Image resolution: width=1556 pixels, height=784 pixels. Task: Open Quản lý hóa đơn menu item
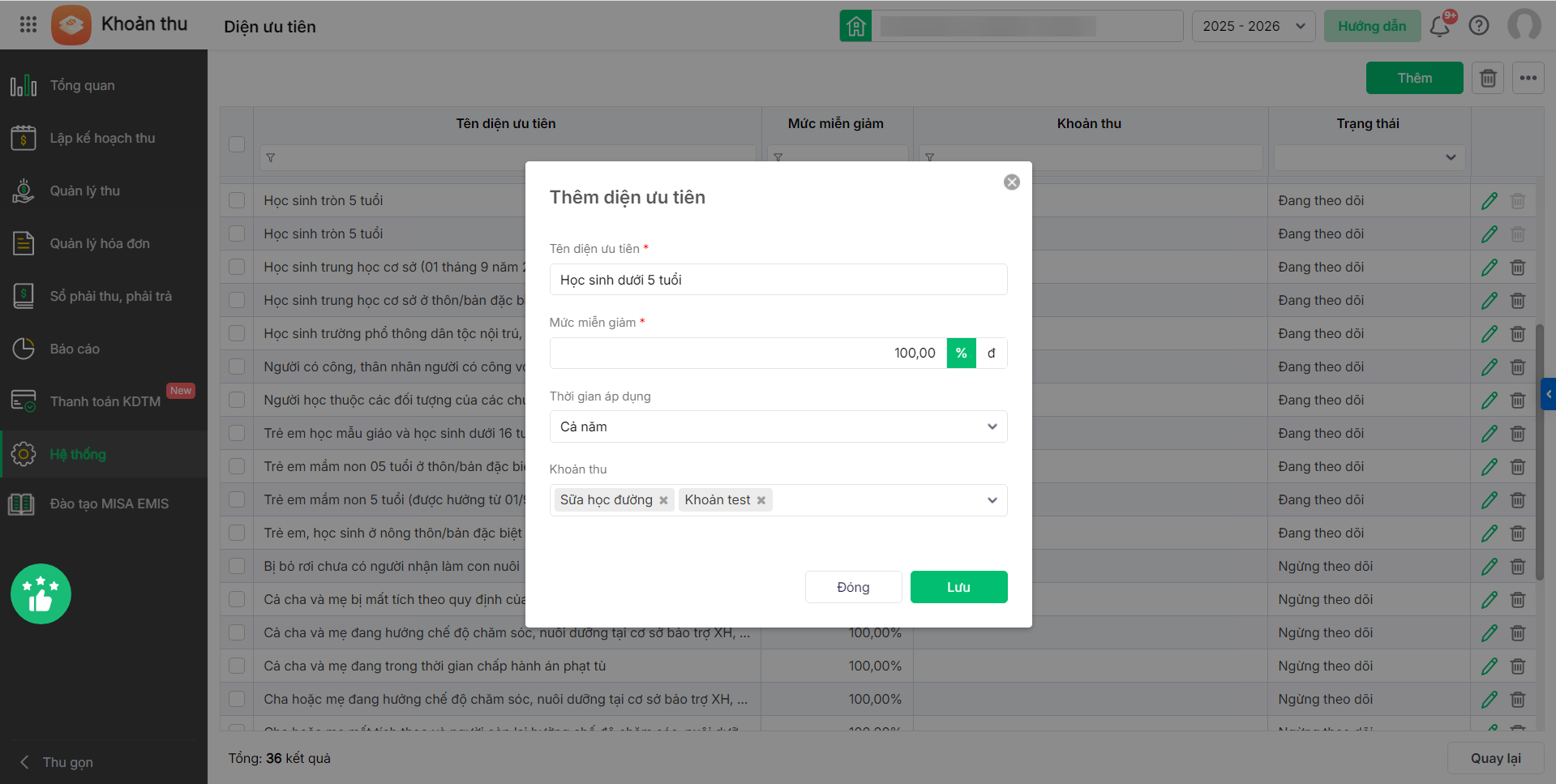click(100, 244)
